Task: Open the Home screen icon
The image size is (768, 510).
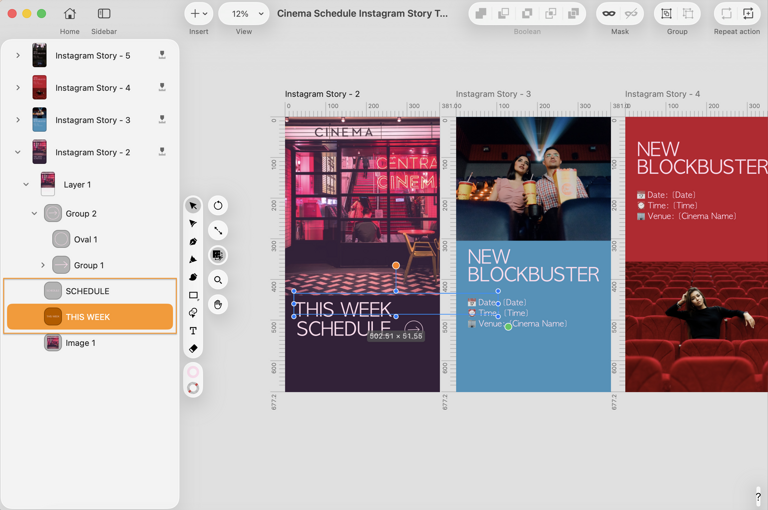Action: point(70,14)
